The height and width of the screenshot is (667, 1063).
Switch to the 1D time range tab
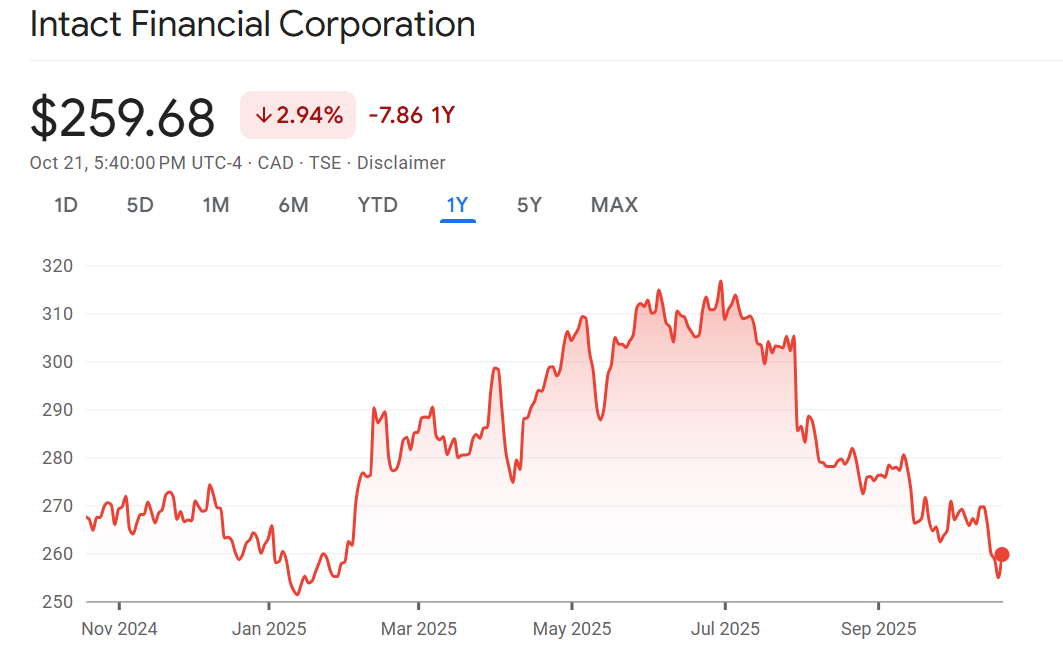tap(66, 205)
